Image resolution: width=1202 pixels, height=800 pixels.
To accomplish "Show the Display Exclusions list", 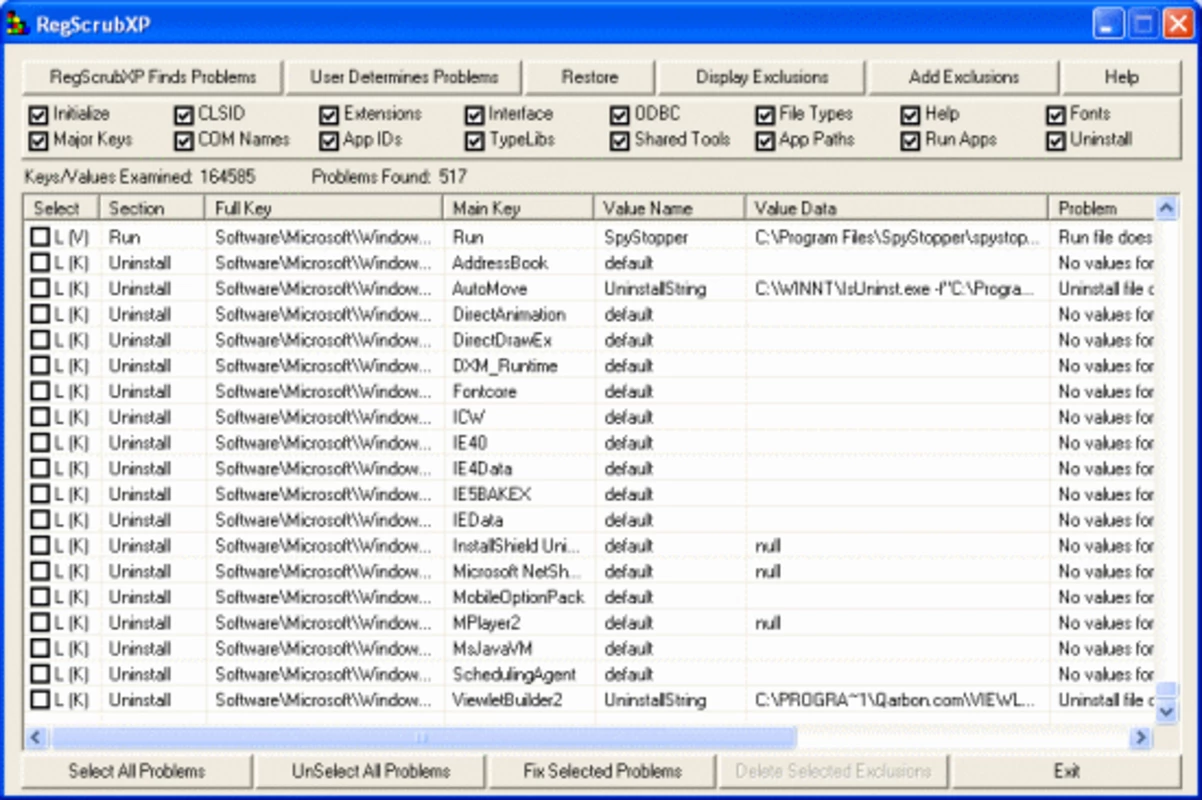I will 762,77.
